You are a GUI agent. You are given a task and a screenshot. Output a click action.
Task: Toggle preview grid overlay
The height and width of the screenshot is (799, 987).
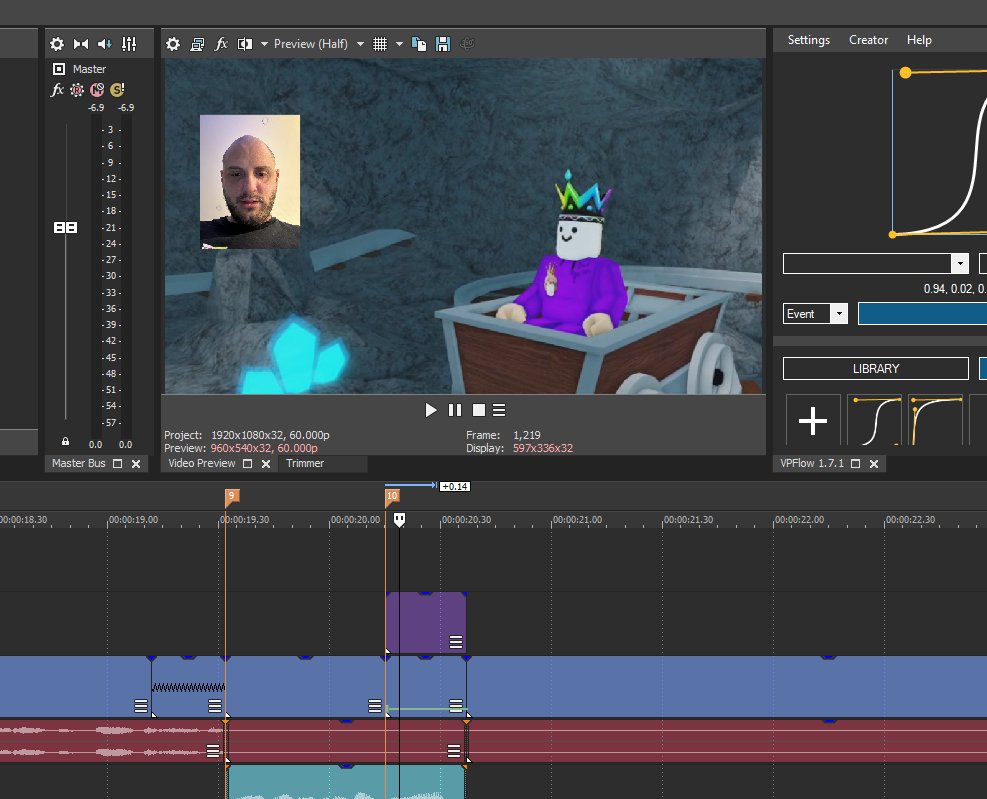(380, 43)
